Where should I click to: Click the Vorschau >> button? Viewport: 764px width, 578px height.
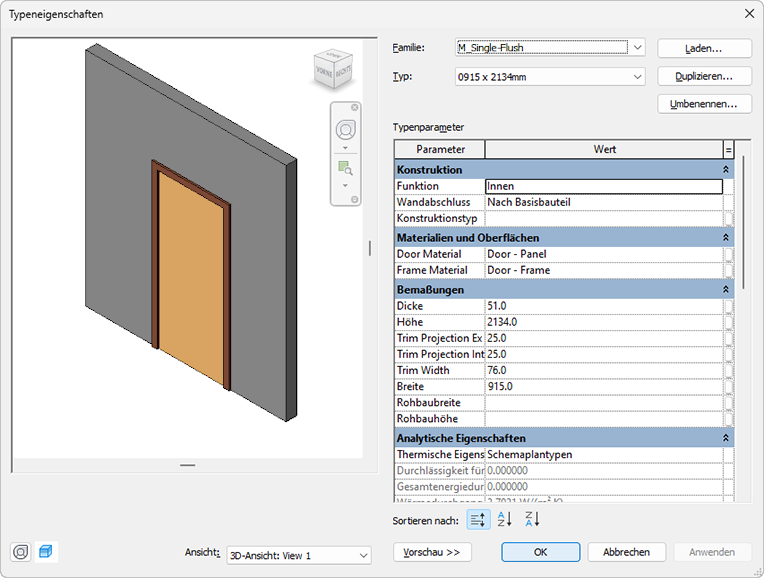coord(432,552)
